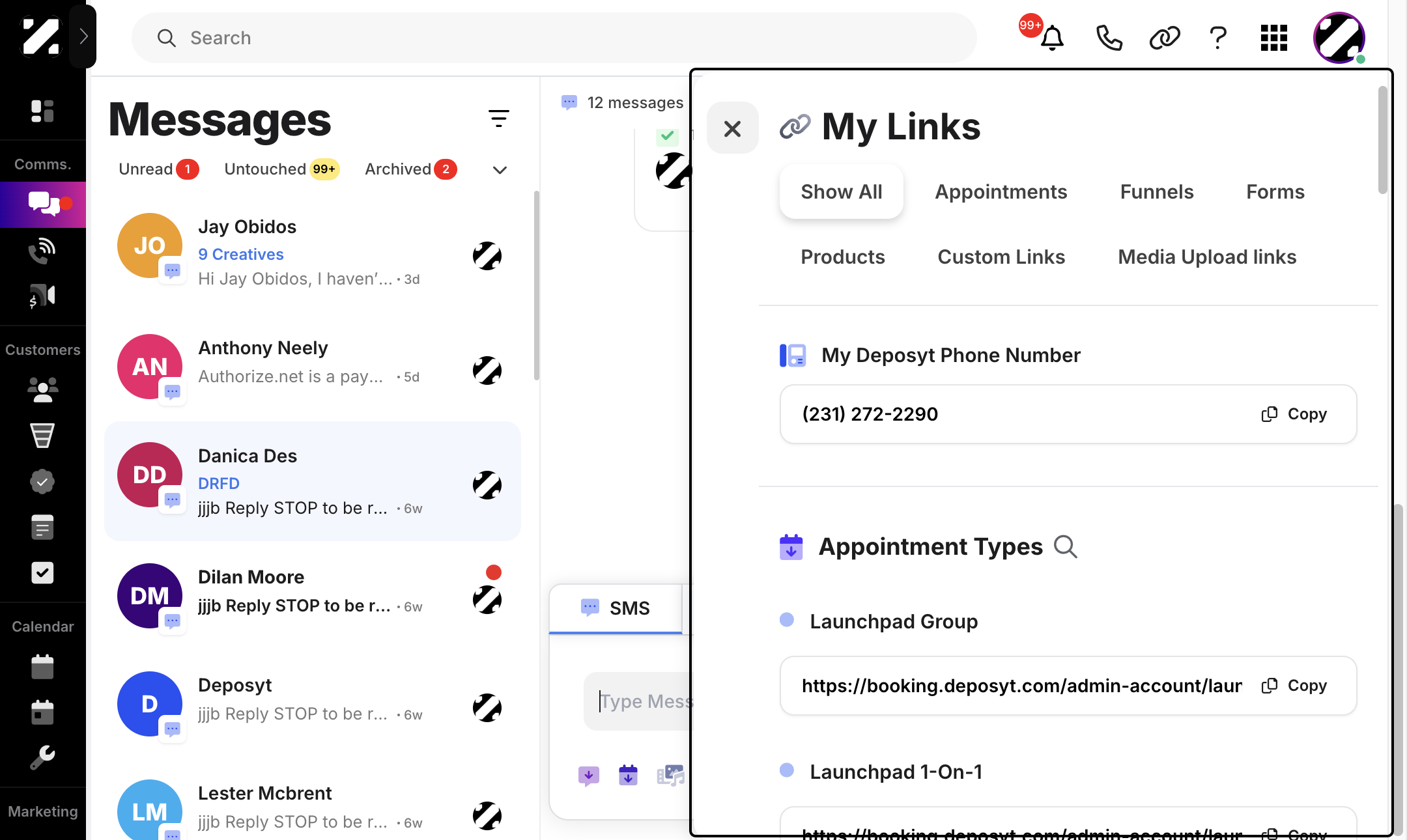Open Jay Obidos conversation
This screenshot has width=1407, height=840.
point(313,252)
